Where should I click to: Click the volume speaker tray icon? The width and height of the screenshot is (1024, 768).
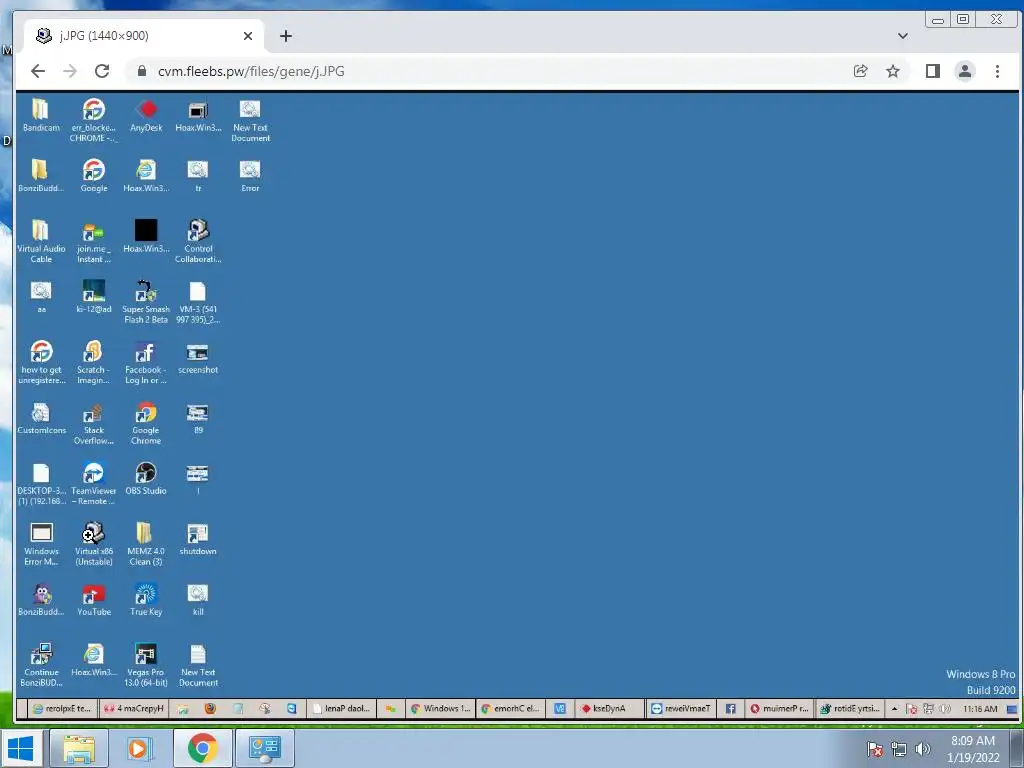pos(922,750)
